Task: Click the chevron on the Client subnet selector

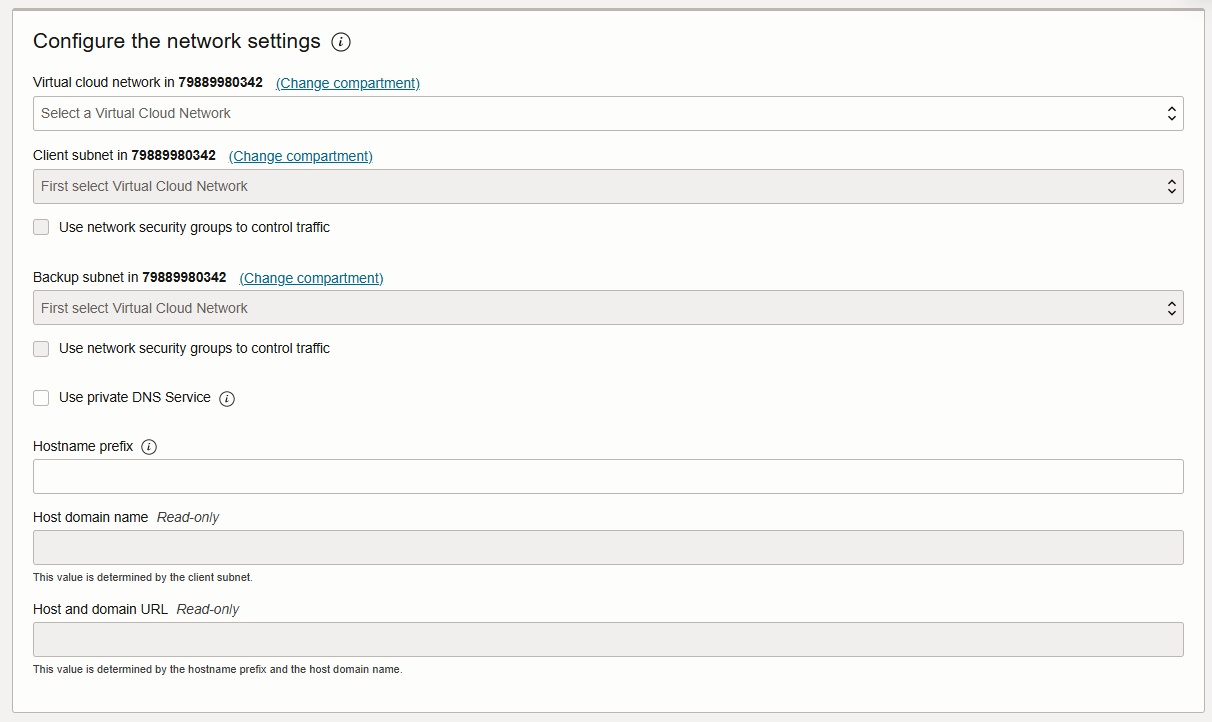Action: point(1171,186)
